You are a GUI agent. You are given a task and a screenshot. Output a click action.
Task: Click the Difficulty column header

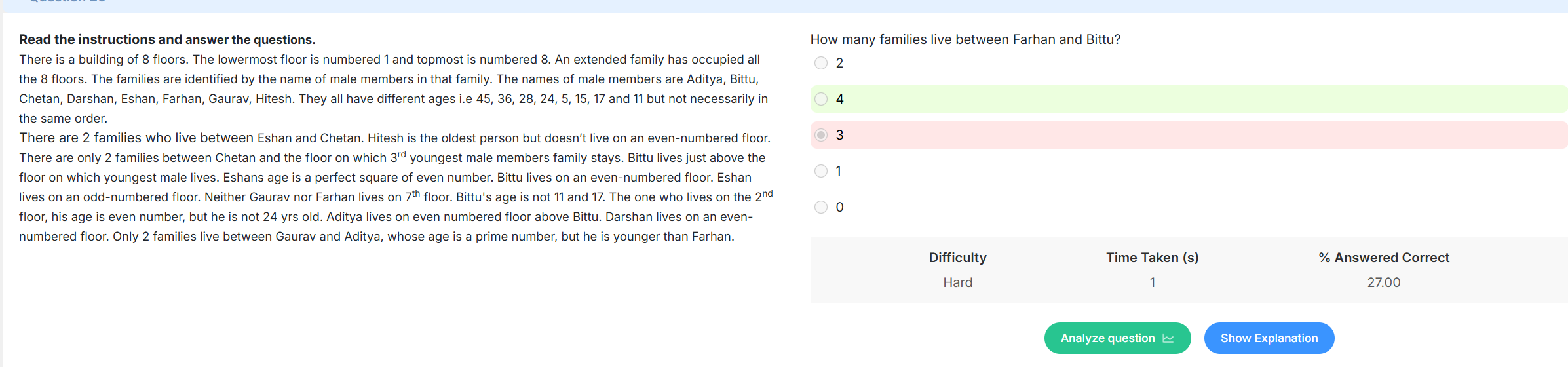coord(957,258)
